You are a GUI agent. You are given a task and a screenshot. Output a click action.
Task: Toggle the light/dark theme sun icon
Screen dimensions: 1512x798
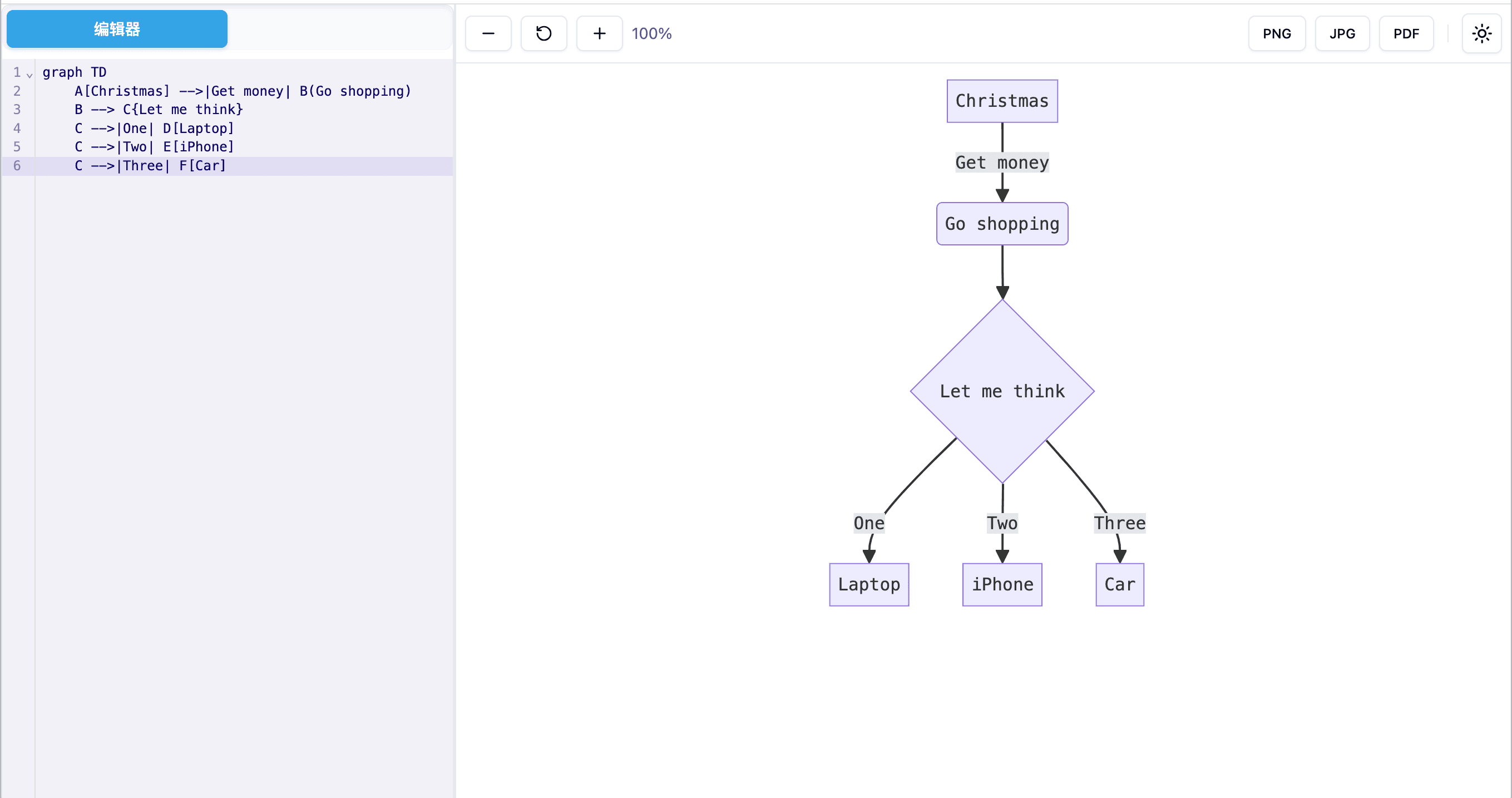pyautogui.click(x=1481, y=33)
